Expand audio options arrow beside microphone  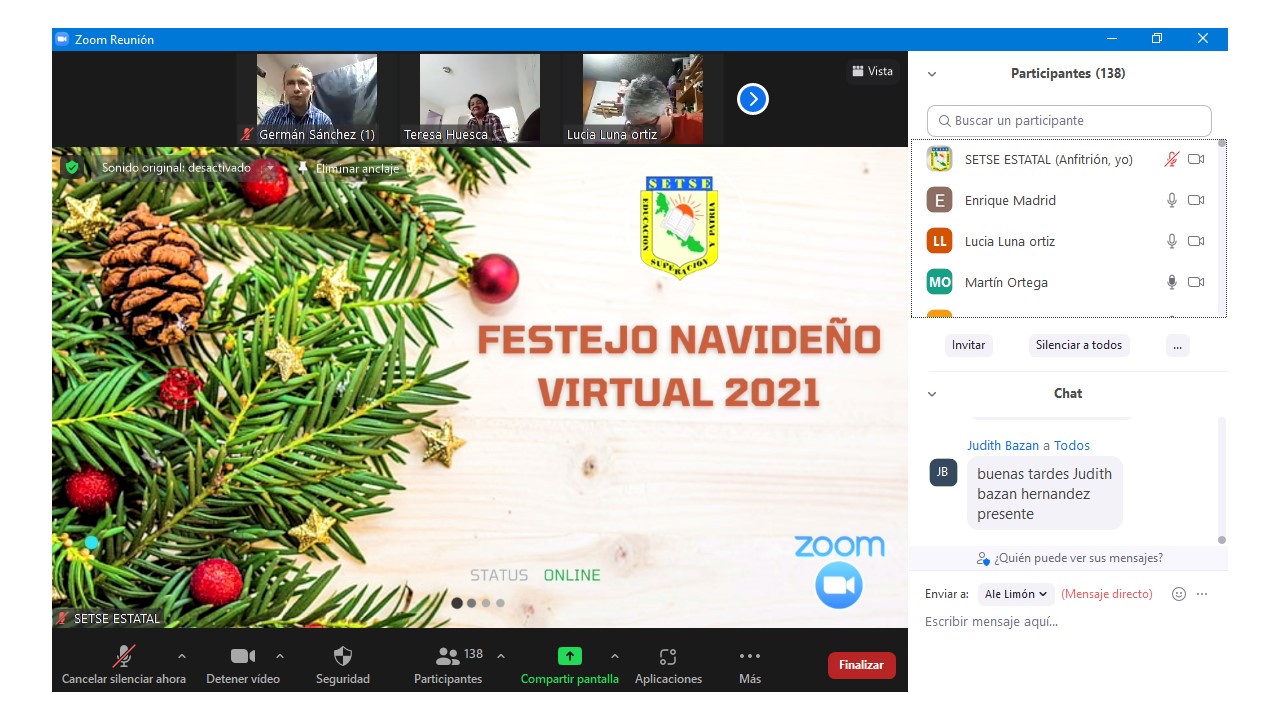tap(181, 656)
